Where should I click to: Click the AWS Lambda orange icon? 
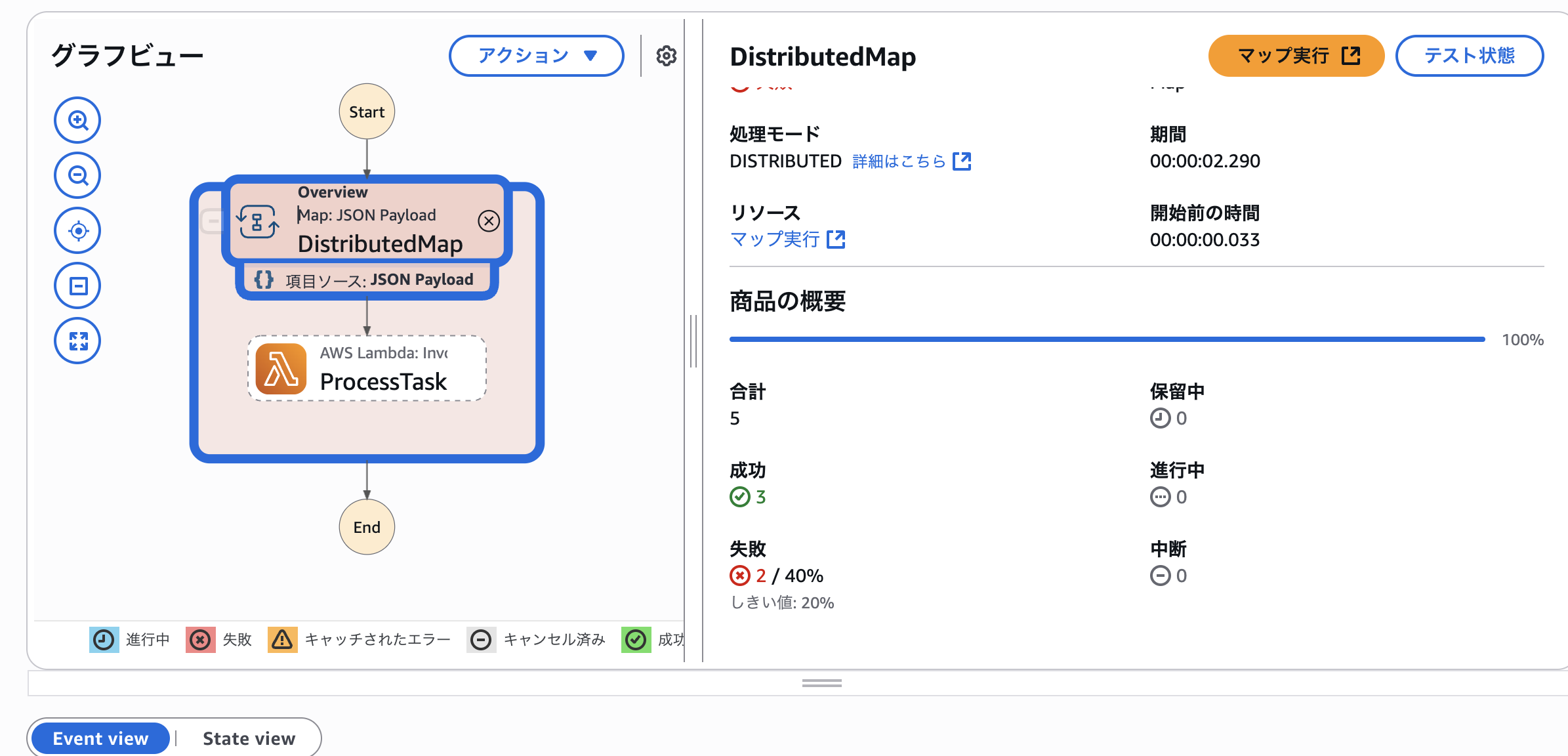click(x=281, y=369)
